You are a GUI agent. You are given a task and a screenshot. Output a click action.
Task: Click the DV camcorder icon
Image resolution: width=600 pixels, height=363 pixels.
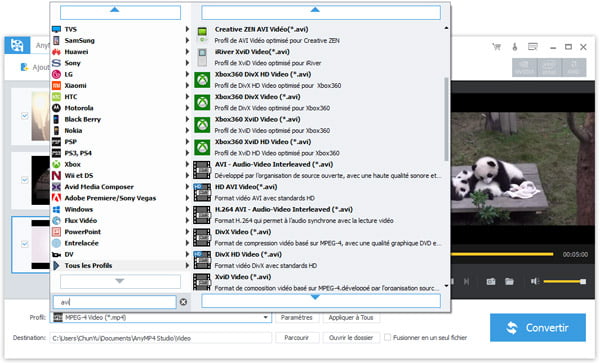[x=56, y=254]
